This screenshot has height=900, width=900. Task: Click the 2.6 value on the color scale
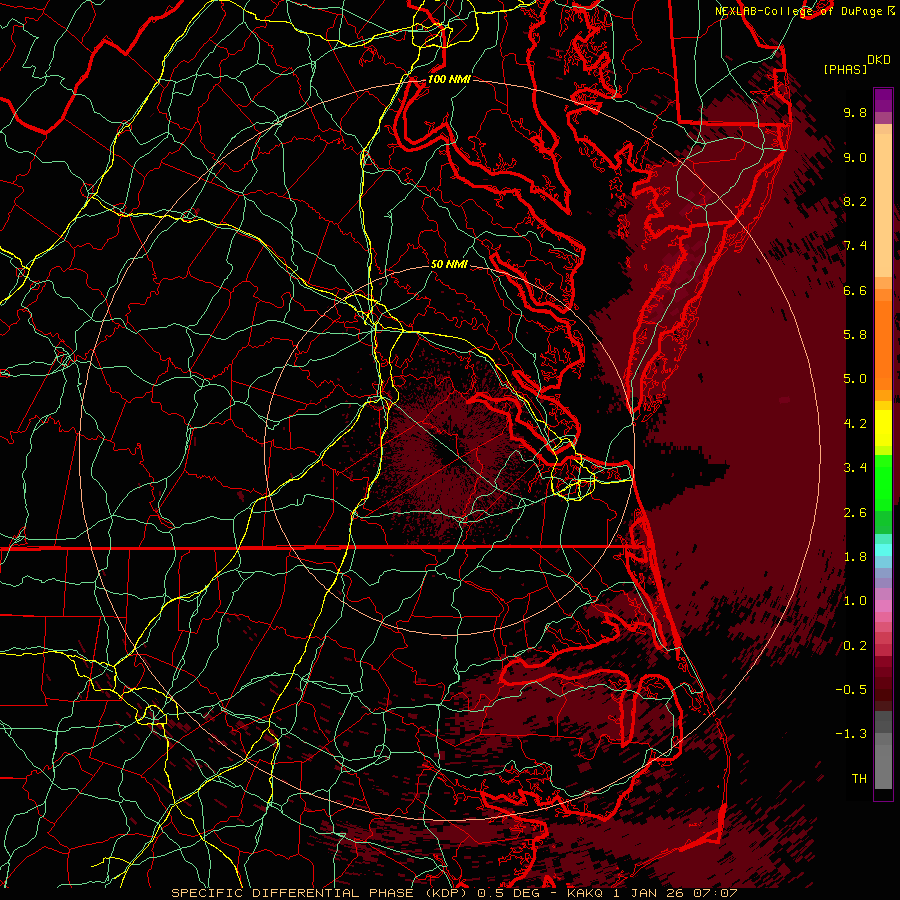(855, 513)
